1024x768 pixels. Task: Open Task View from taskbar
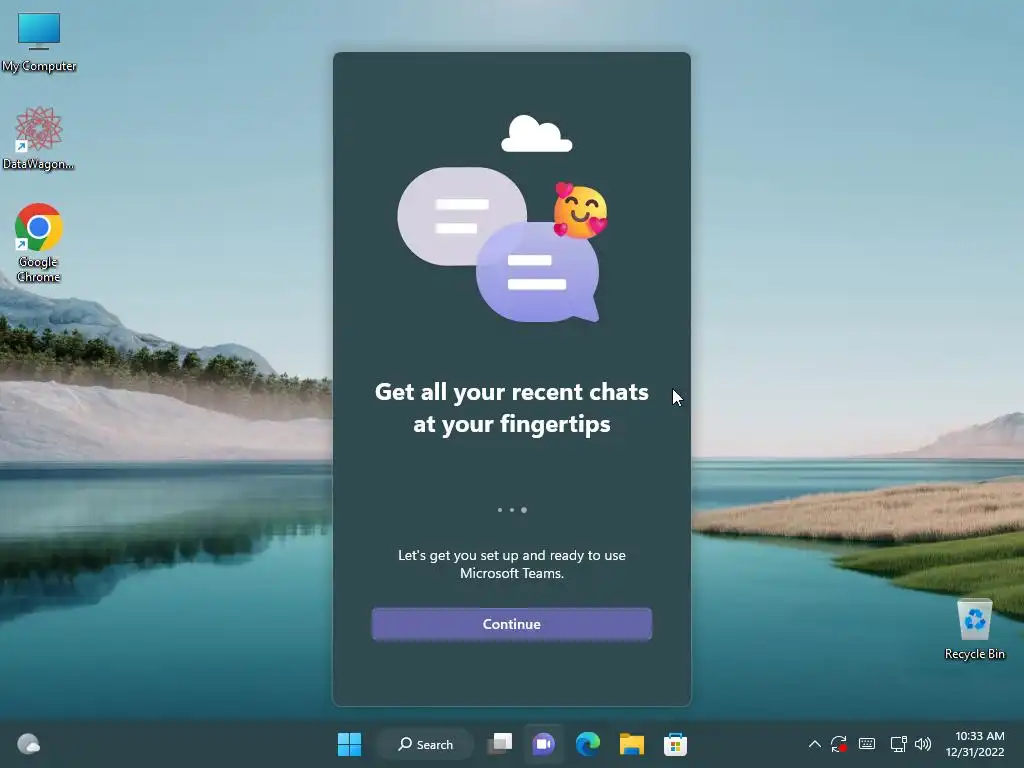tap(501, 744)
